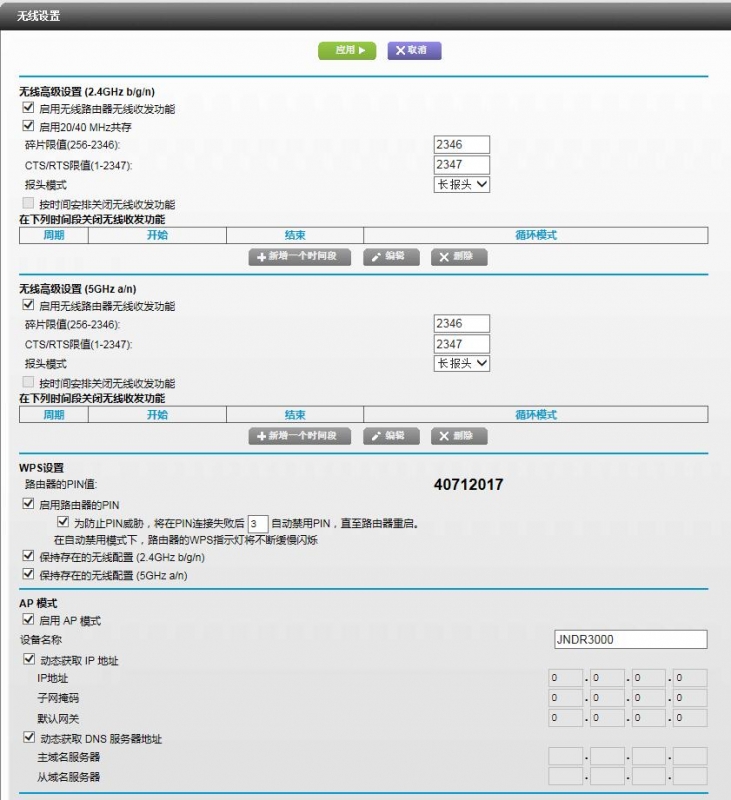This screenshot has width=731, height=800.
Task: Open 5GHz 报头模式 dropdown
Action: click(462, 363)
